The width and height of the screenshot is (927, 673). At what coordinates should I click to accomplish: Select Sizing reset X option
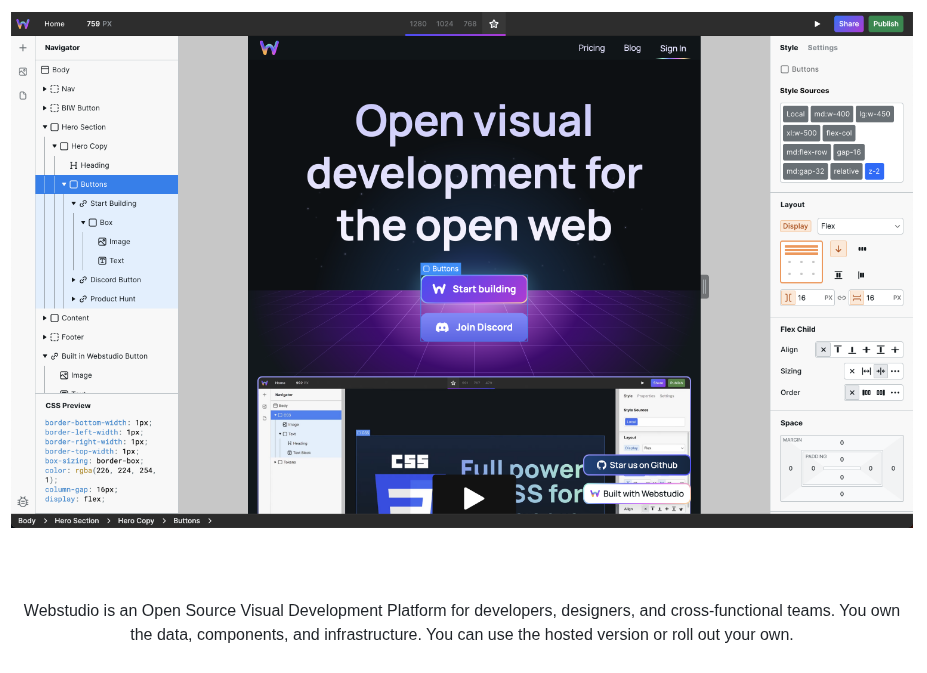tap(852, 371)
